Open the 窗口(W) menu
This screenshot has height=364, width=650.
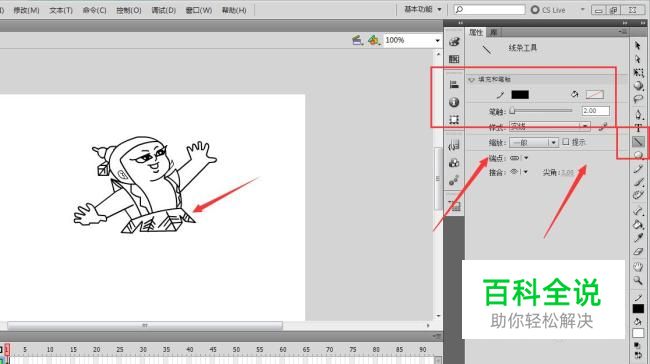tap(199, 10)
